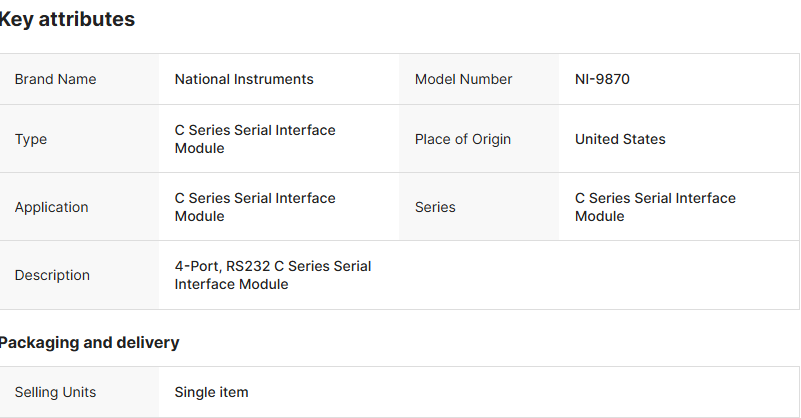Click the Selling Units label
Image resolution: width=801 pixels, height=418 pixels.
click(55, 392)
